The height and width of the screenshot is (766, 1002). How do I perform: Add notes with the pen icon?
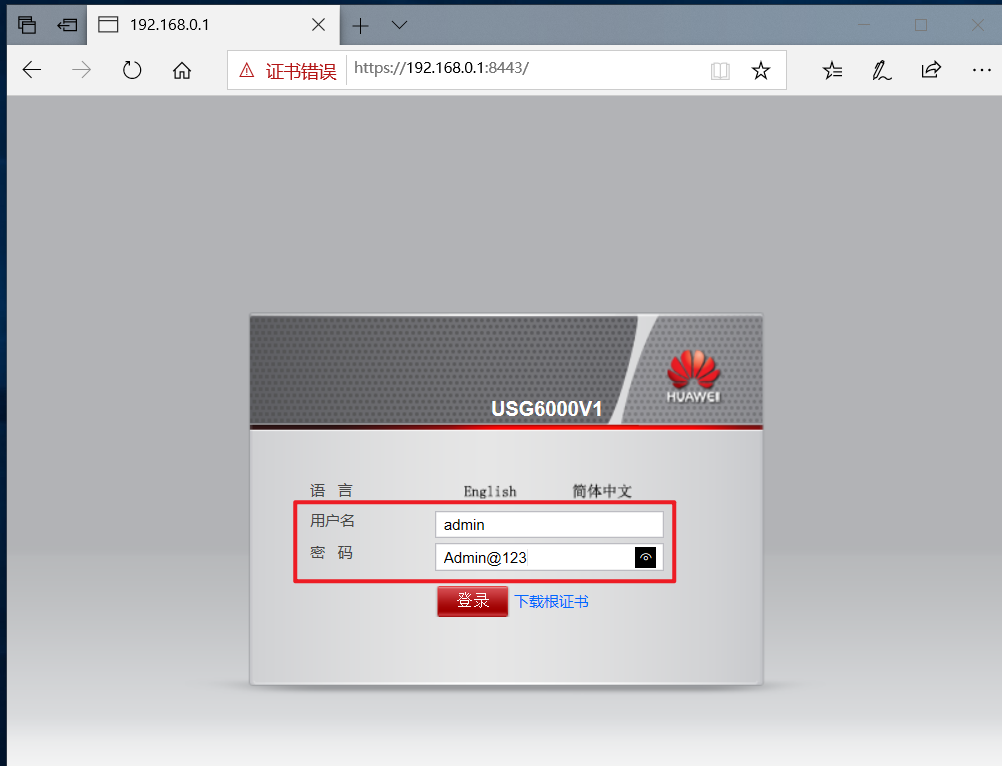882,70
